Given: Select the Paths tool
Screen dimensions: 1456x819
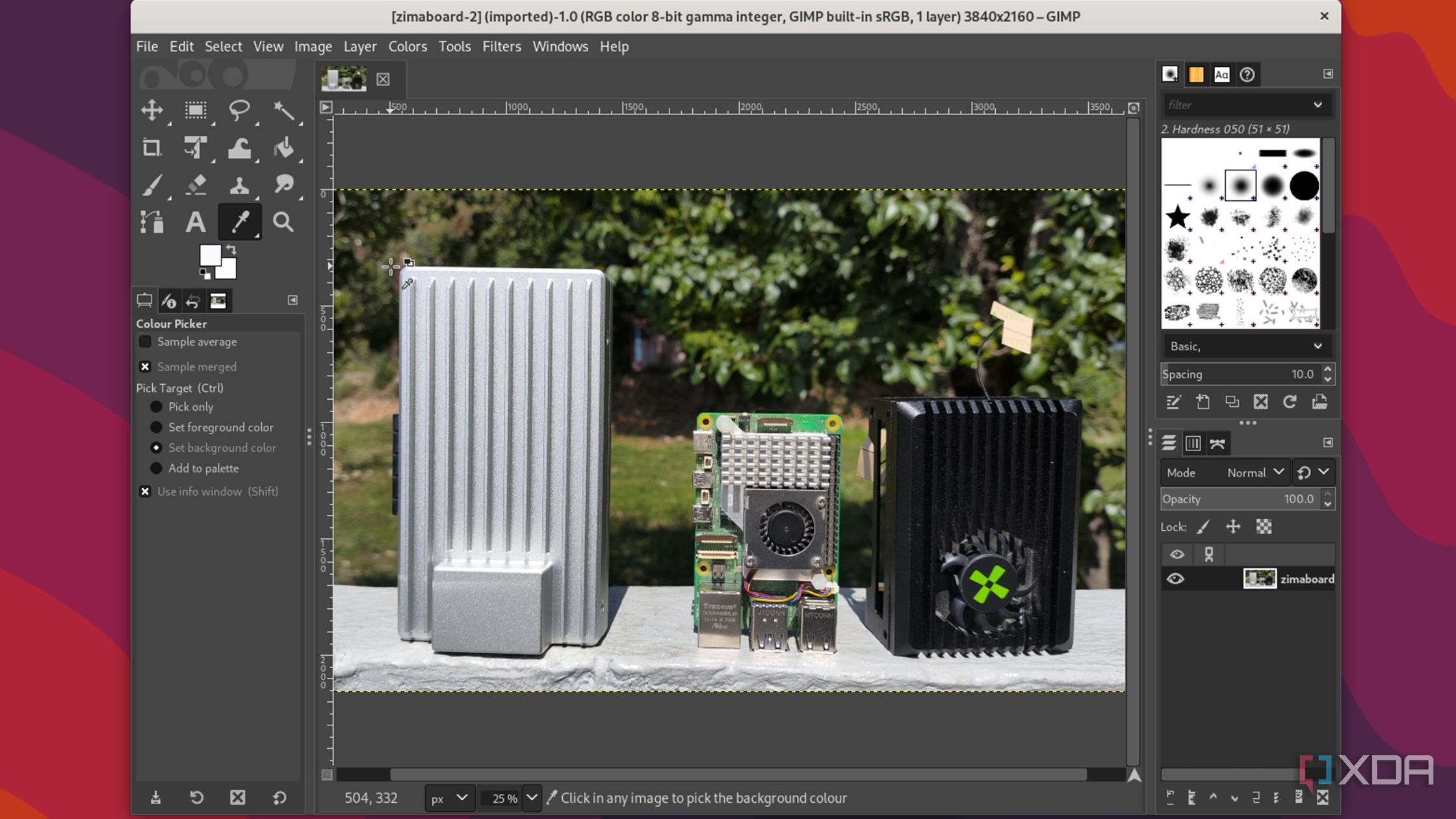Looking at the screenshot, I should tap(152, 222).
